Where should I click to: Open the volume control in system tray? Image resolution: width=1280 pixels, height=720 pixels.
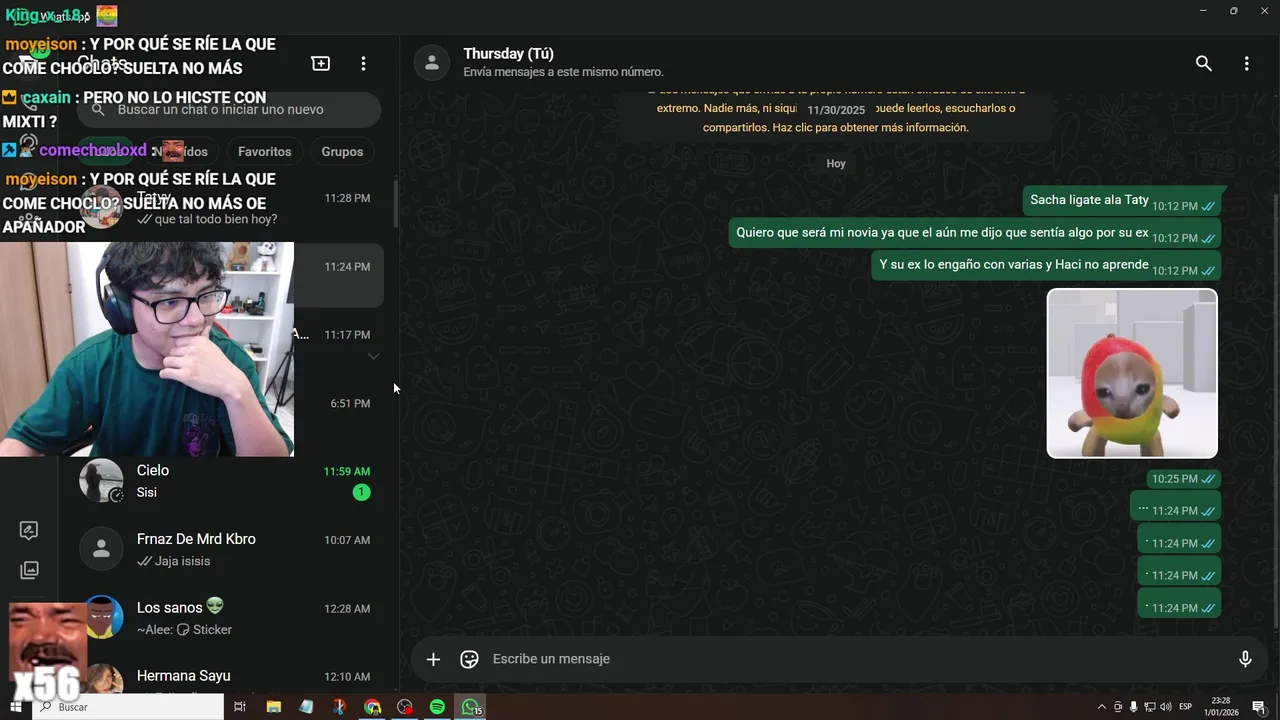point(1166,707)
